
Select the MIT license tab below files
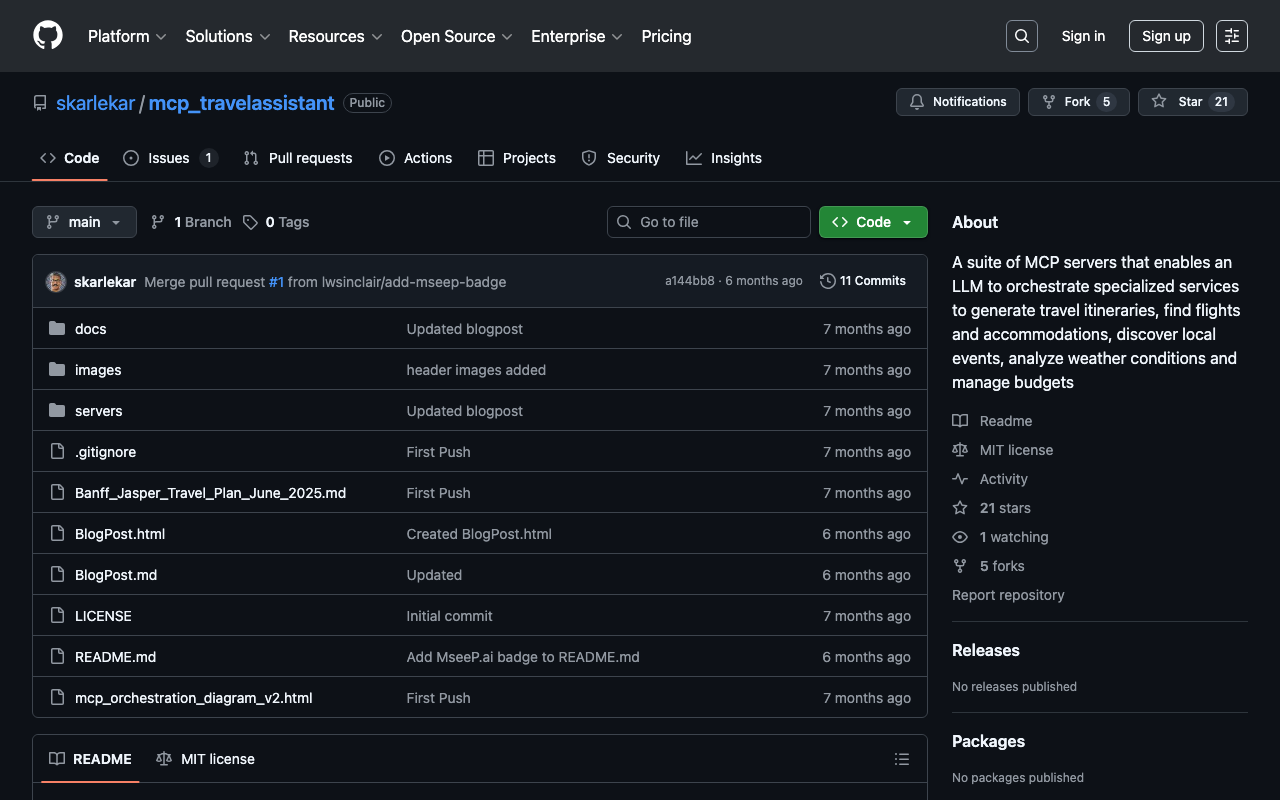point(206,759)
